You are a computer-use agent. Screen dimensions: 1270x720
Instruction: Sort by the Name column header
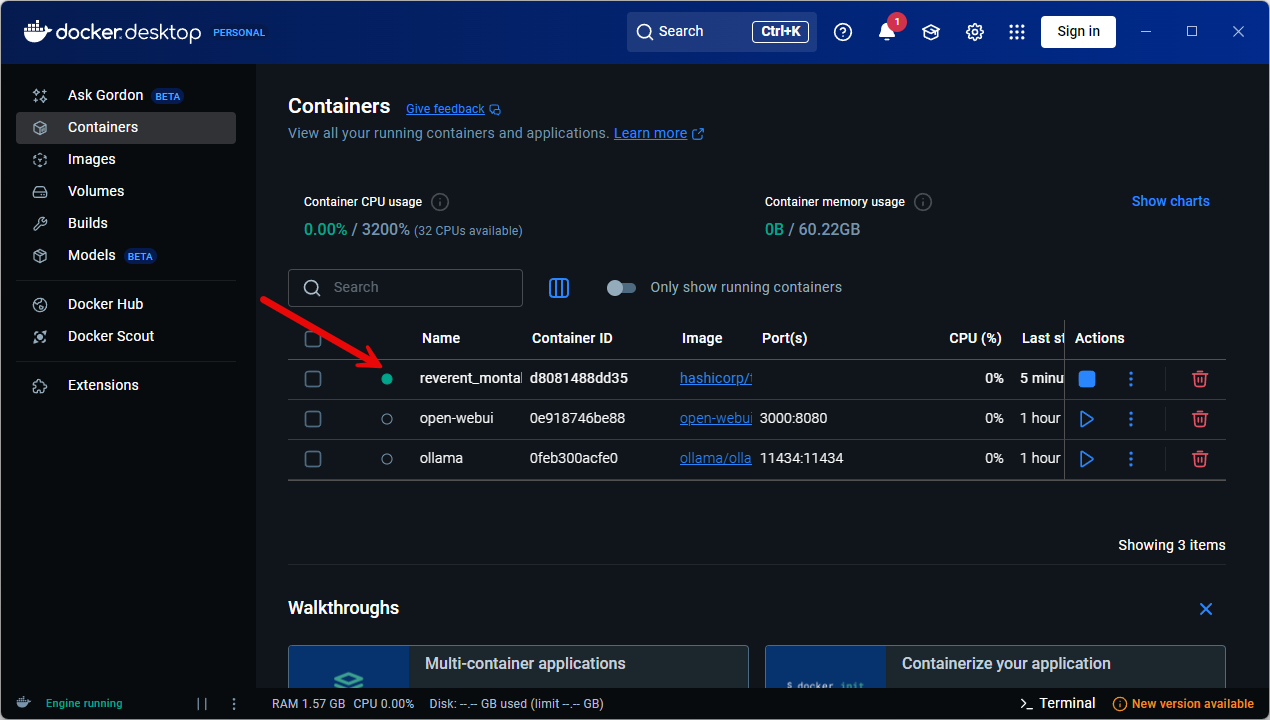[x=441, y=339]
